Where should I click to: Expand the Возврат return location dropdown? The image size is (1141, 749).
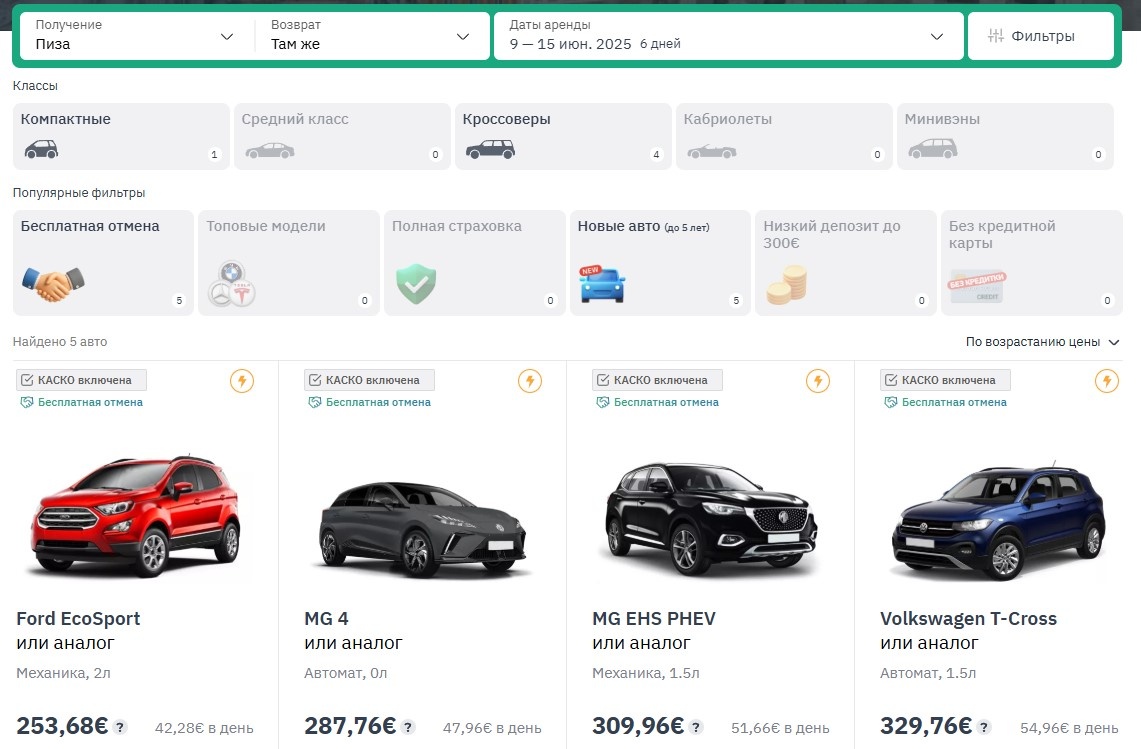pyautogui.click(x=370, y=36)
